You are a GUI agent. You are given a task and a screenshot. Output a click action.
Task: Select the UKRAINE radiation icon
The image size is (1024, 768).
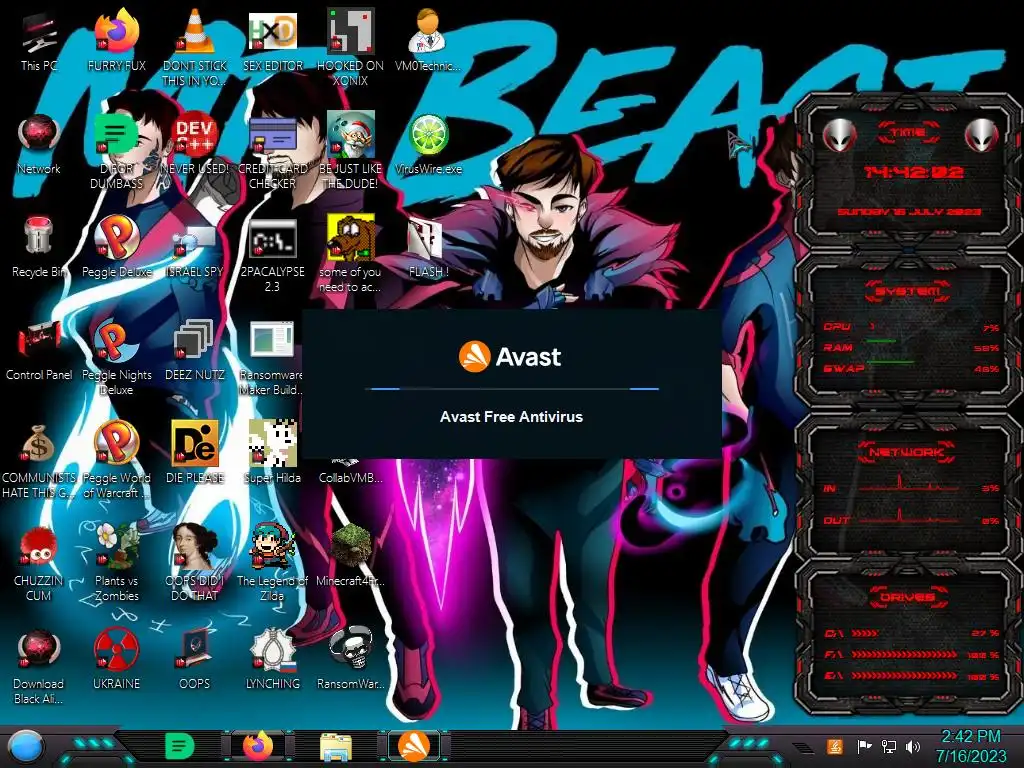click(117, 650)
